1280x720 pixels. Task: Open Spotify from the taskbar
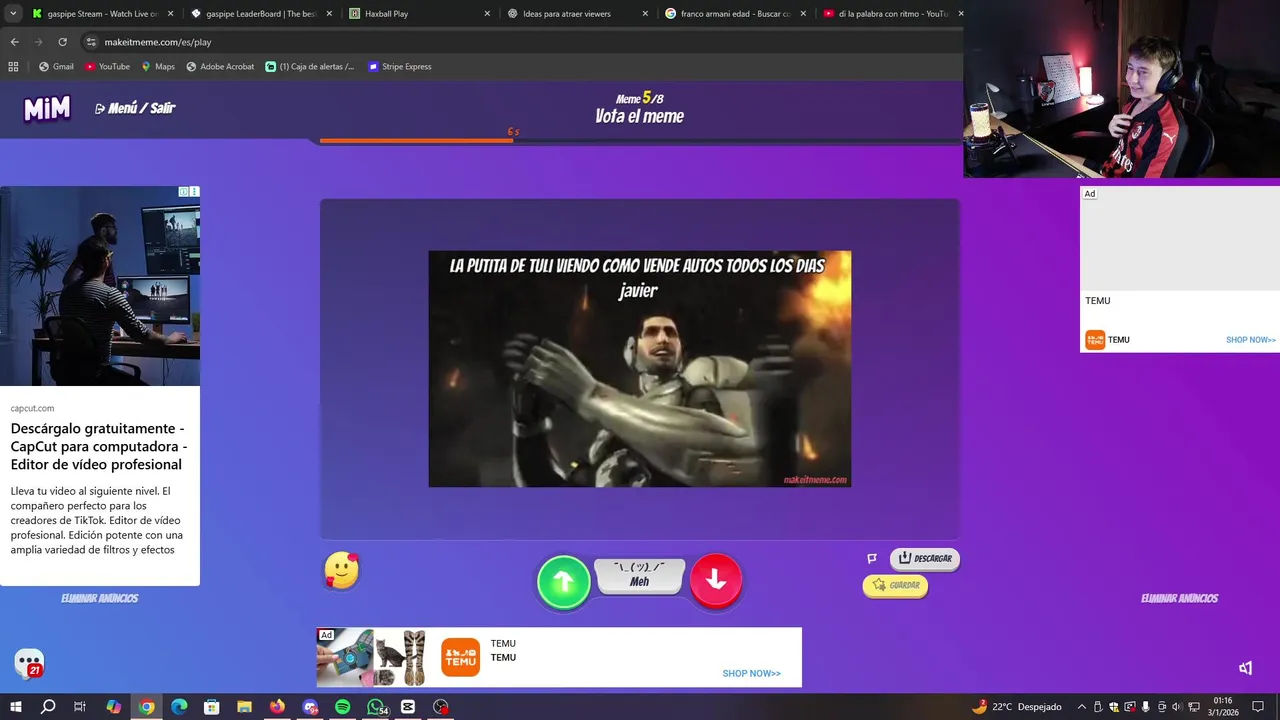pos(343,707)
